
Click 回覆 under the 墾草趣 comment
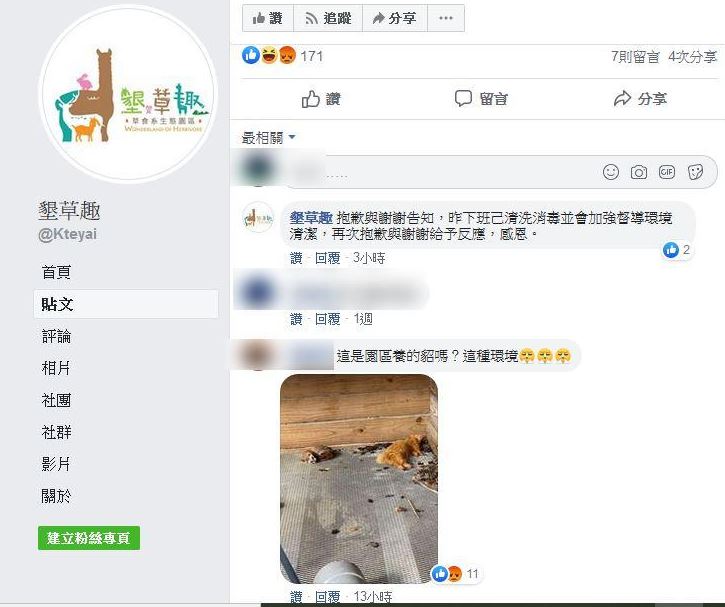(327, 258)
